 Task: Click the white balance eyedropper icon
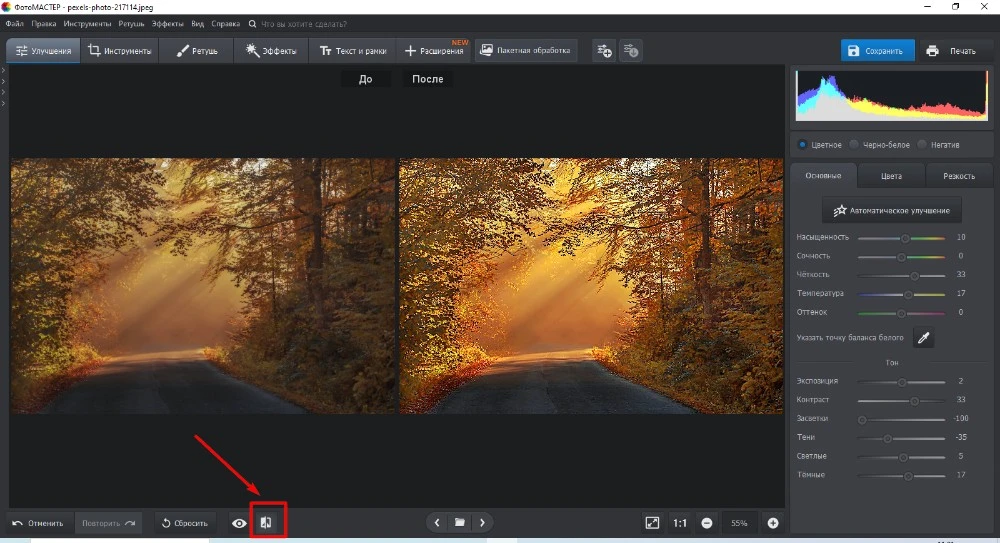[923, 338]
